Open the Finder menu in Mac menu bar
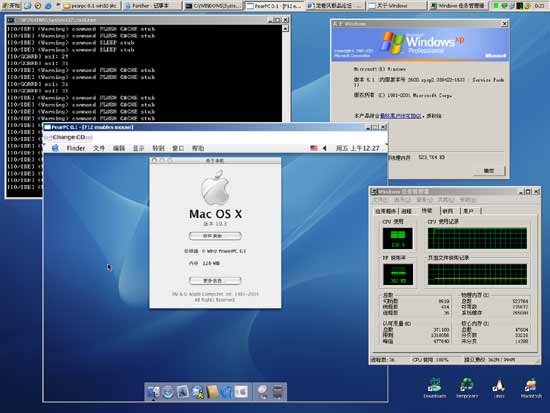The image size is (550, 413). click(x=76, y=148)
